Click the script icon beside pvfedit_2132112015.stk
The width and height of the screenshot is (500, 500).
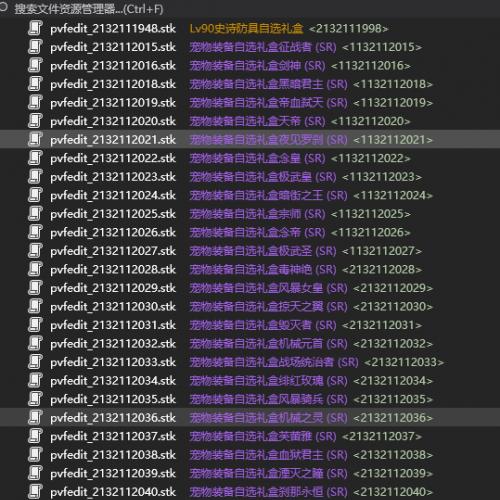click(x=35, y=47)
